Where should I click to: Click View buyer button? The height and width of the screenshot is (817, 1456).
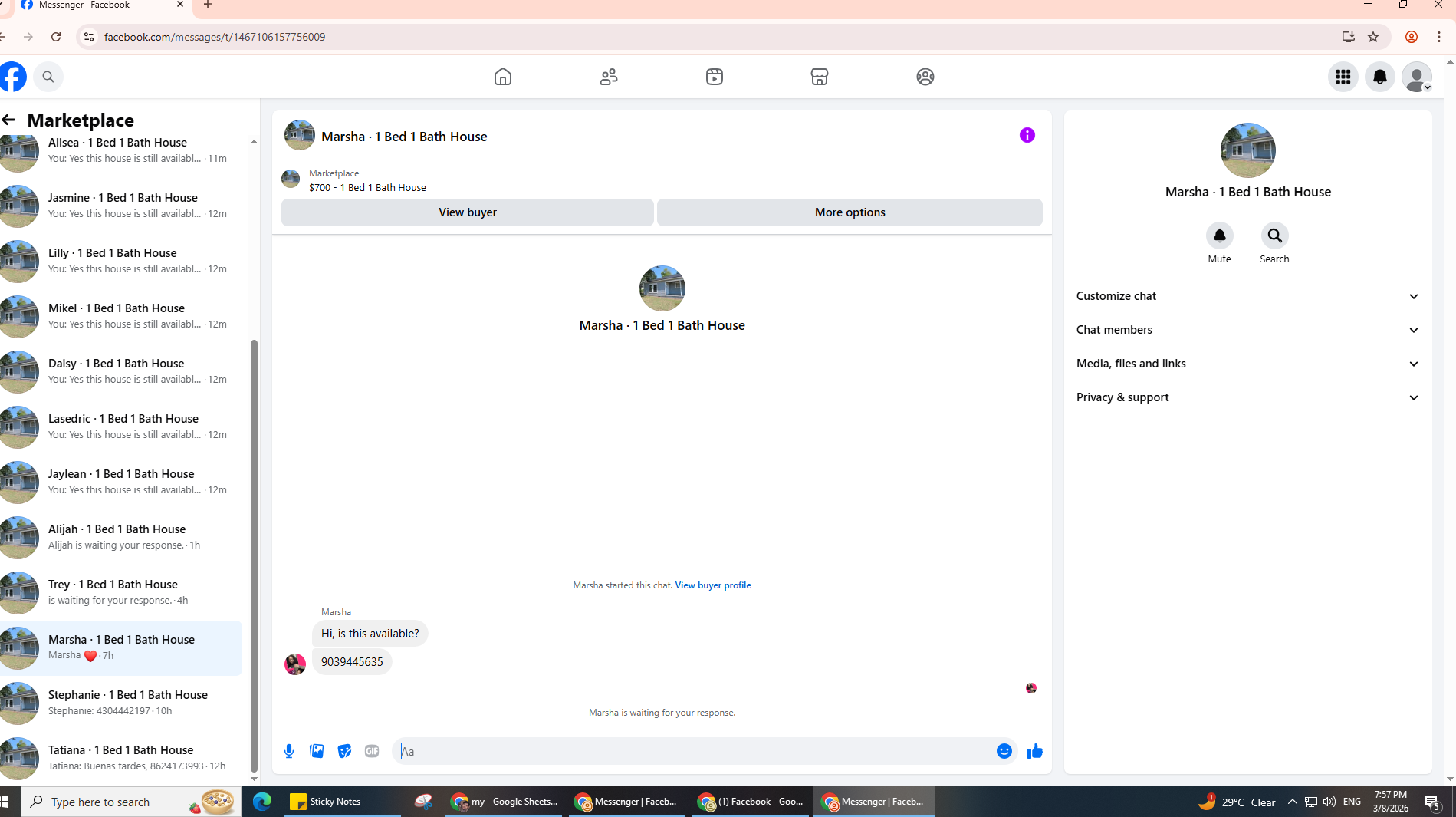(x=467, y=212)
